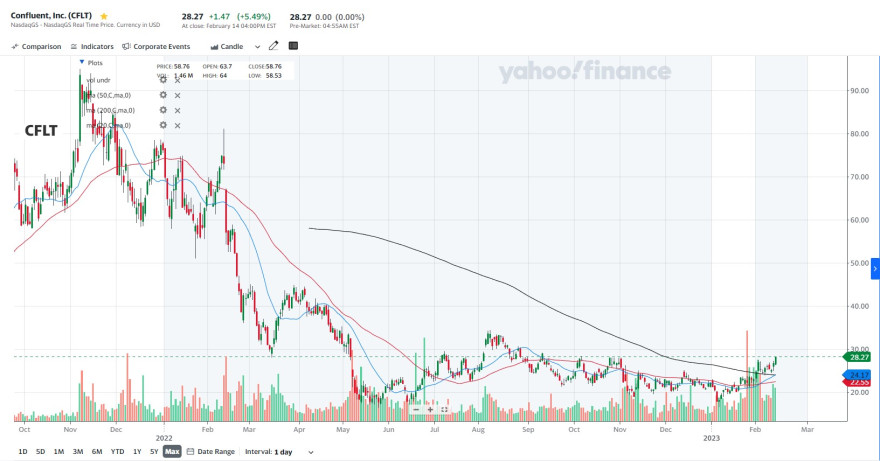Screen dimensions: 880x461
Task: Click the watchlist star next to Confluent, Inc.
Action: 104,16
